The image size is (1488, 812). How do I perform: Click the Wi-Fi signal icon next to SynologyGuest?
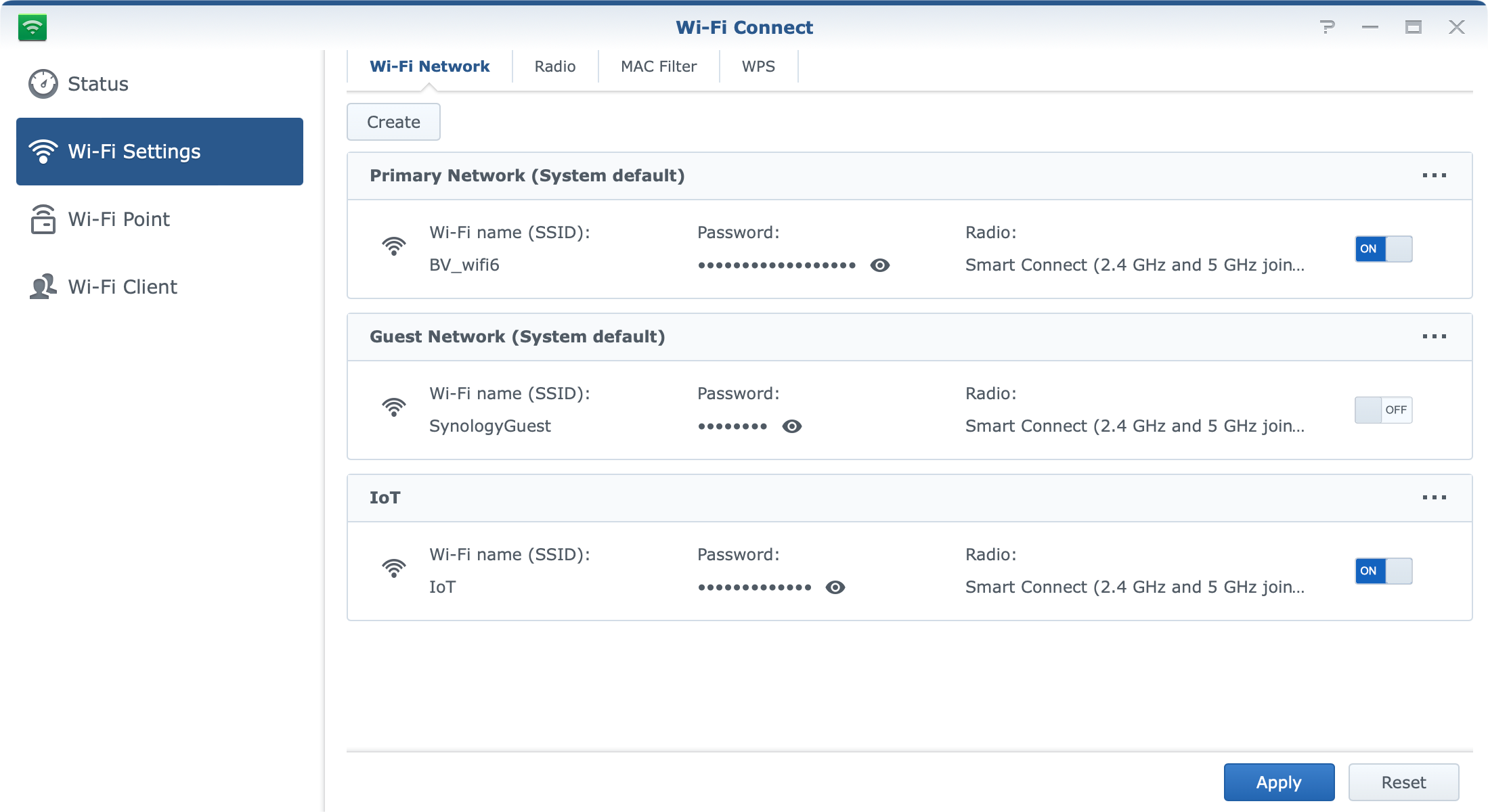pos(393,407)
